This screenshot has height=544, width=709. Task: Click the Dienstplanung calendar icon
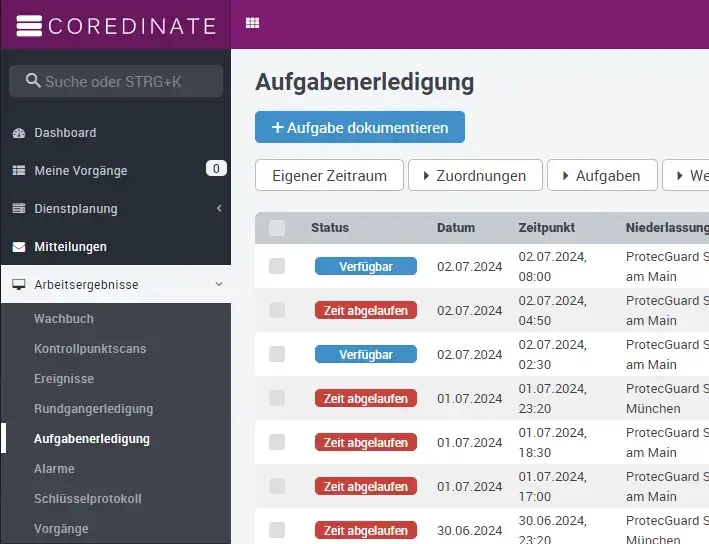tap(19, 208)
